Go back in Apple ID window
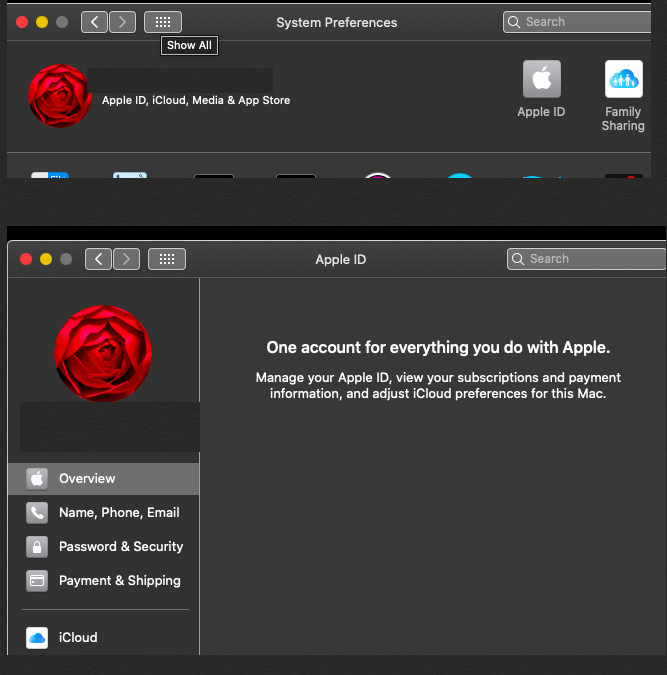The image size is (667, 675). (98, 259)
